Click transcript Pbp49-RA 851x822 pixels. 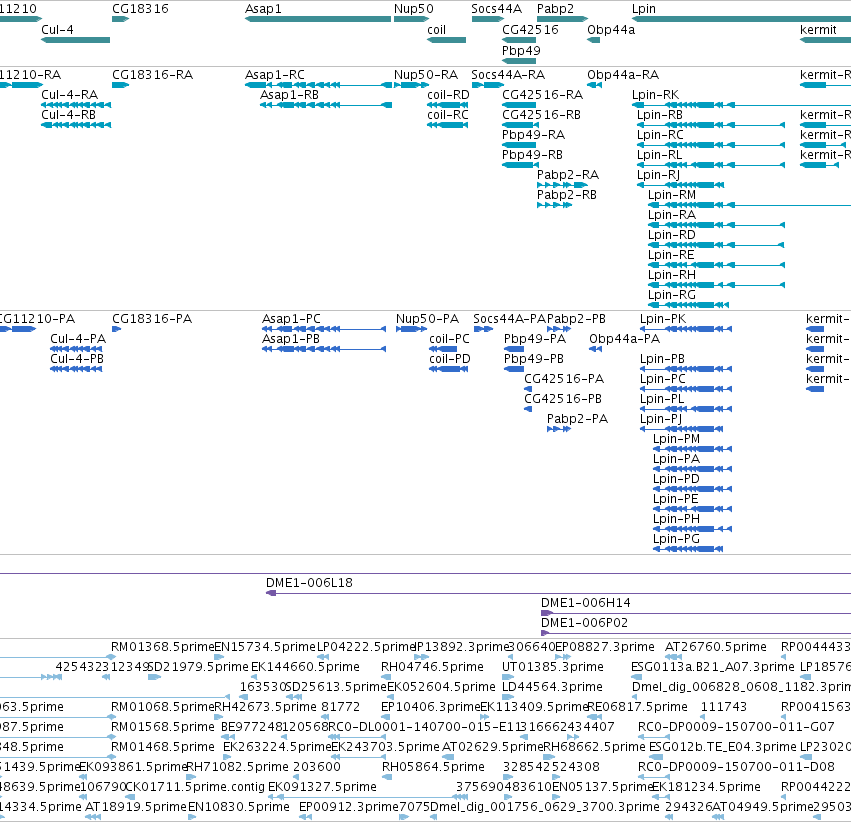pos(519,145)
